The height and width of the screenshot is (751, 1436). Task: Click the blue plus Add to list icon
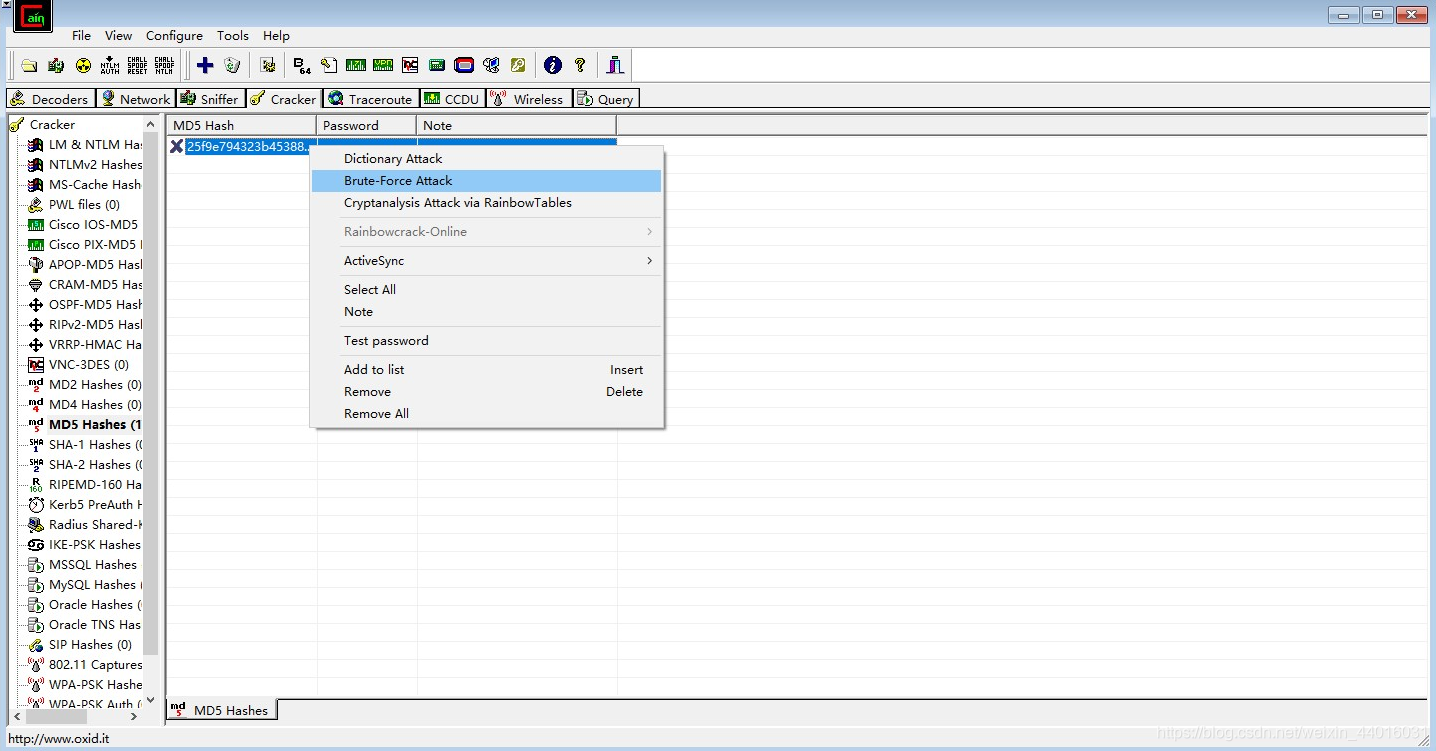pyautogui.click(x=205, y=66)
